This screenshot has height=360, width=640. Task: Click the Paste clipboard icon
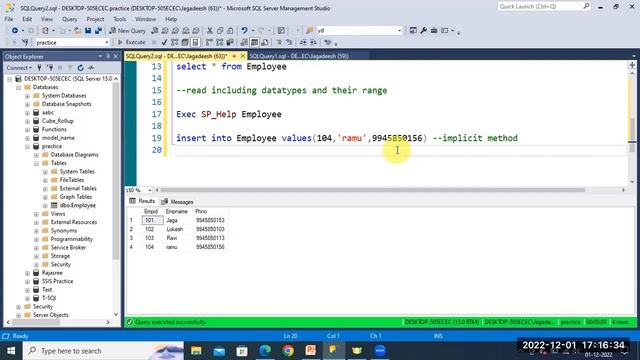[230, 31]
